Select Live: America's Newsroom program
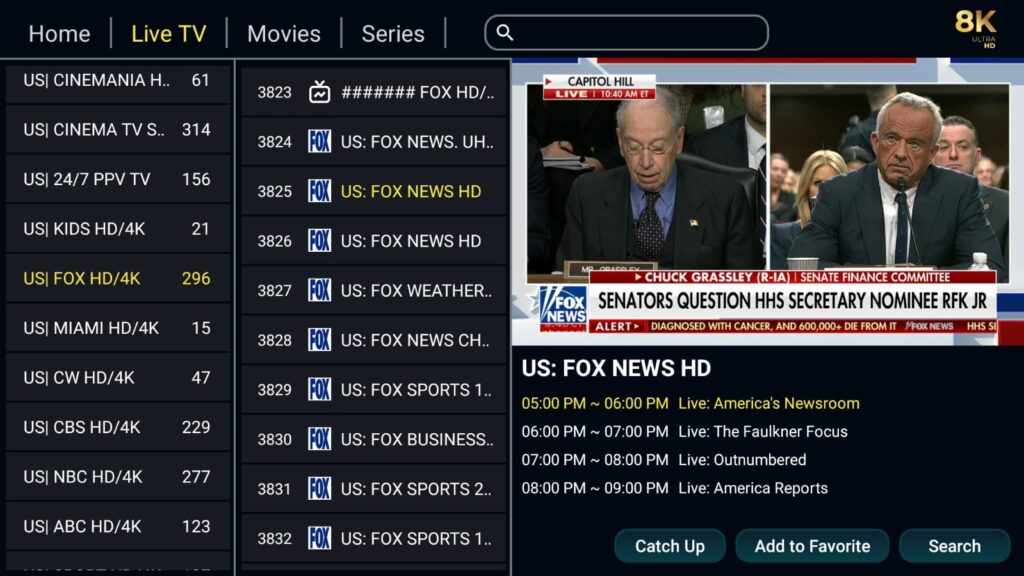Viewport: 1024px width, 576px height. [690, 404]
